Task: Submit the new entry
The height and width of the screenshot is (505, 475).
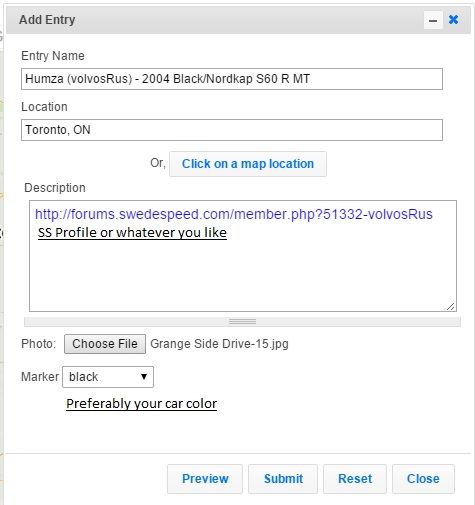Action: pos(283,479)
